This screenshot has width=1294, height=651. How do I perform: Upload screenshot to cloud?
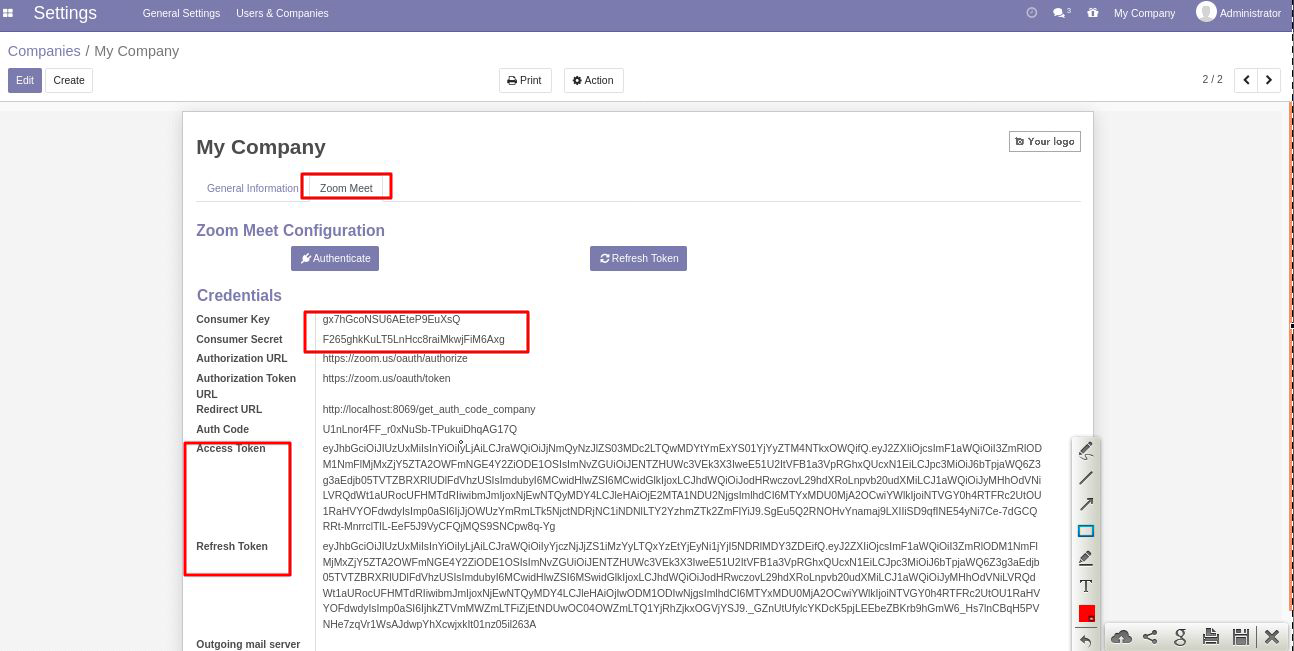1122,637
